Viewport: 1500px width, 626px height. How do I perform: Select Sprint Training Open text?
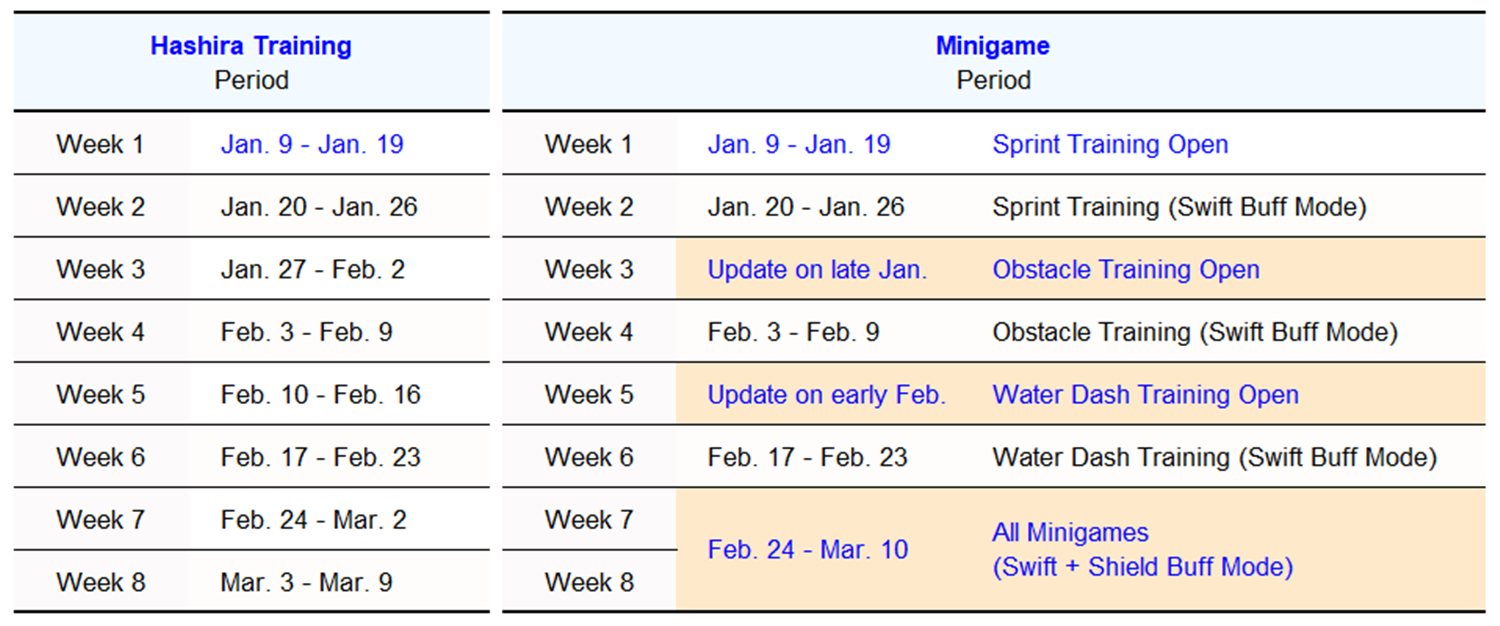[x=1110, y=144]
